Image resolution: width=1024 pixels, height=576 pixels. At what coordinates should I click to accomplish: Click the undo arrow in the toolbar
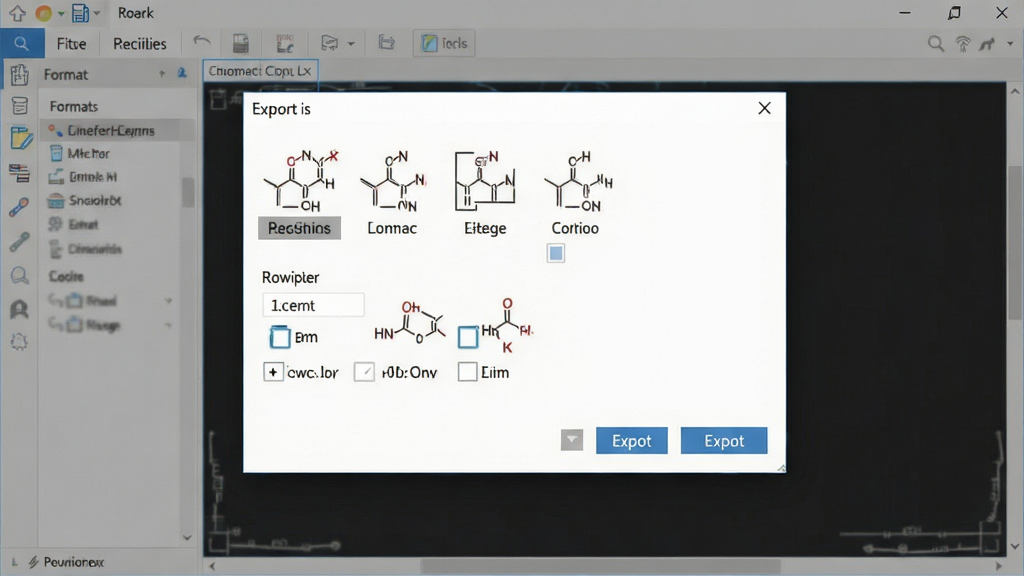[202, 43]
